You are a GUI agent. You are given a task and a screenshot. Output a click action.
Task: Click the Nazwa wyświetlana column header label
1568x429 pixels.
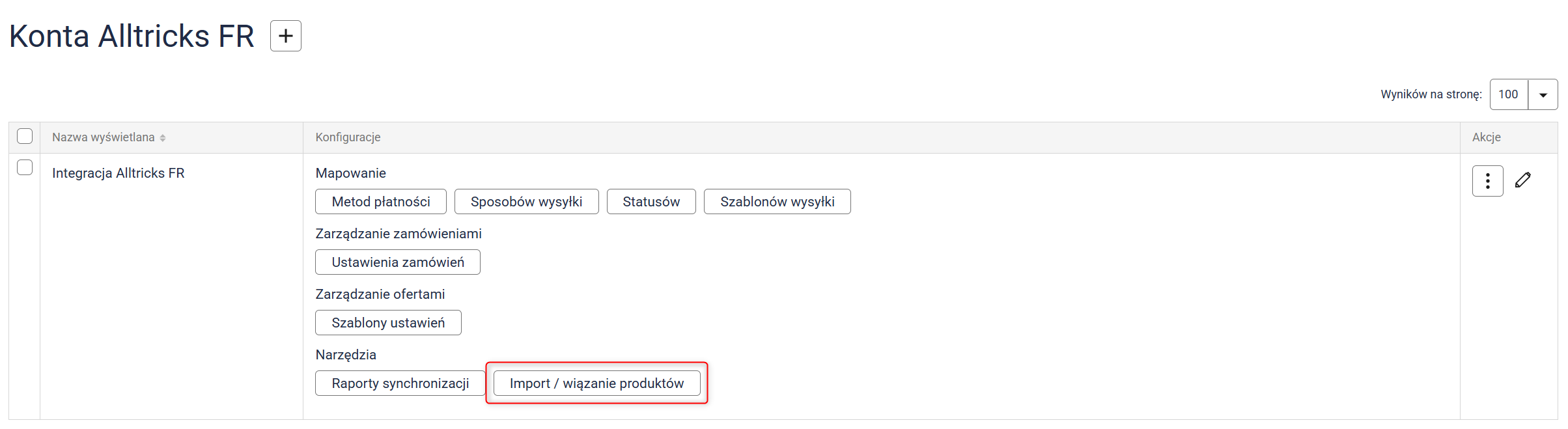point(104,137)
